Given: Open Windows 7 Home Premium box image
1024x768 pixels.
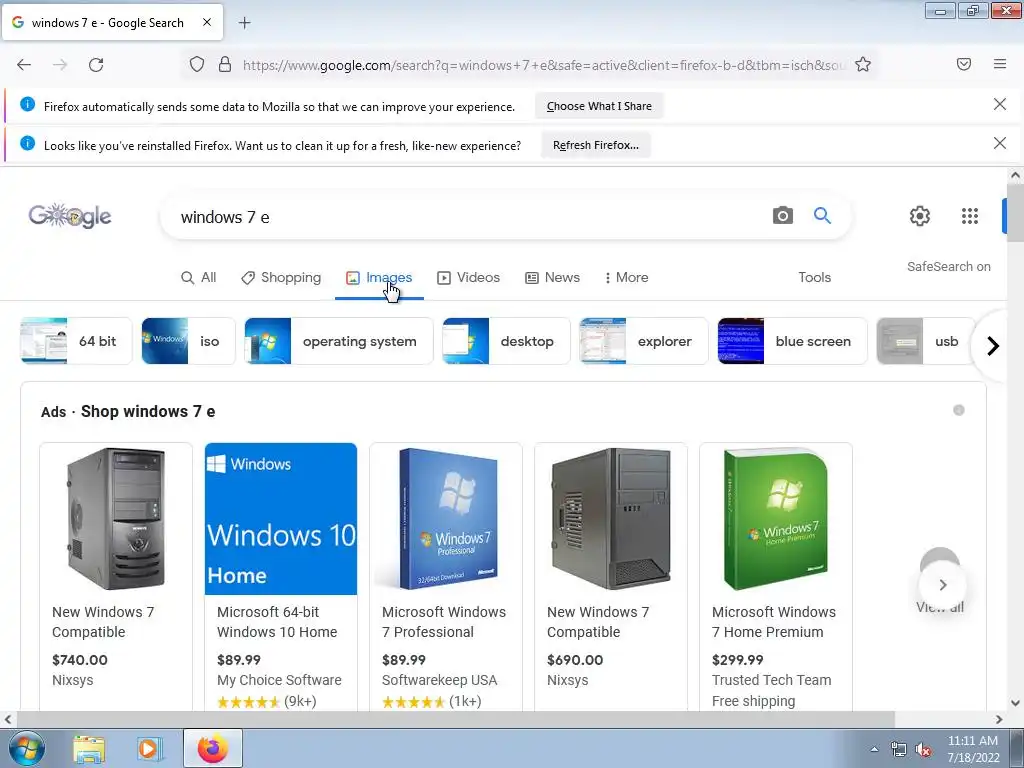Looking at the screenshot, I should [776, 519].
